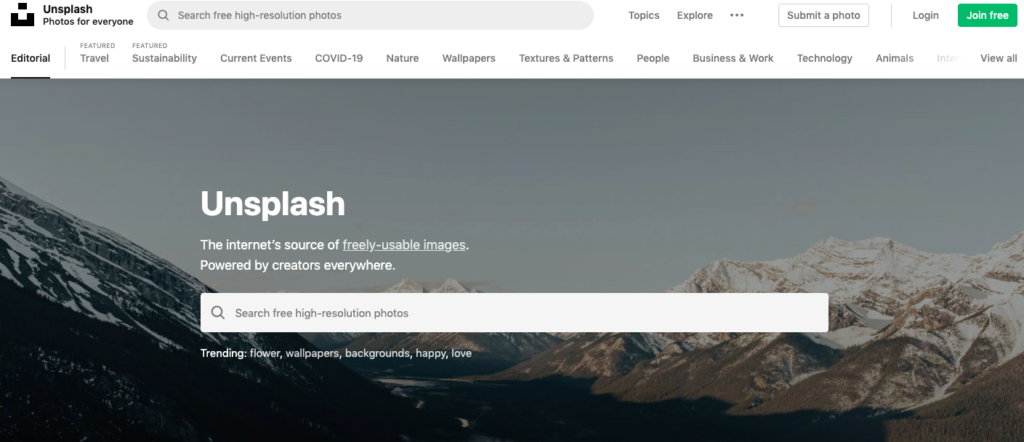Viewport: 1024px width, 442px height.
Task: Open the People topic
Action: [653, 58]
